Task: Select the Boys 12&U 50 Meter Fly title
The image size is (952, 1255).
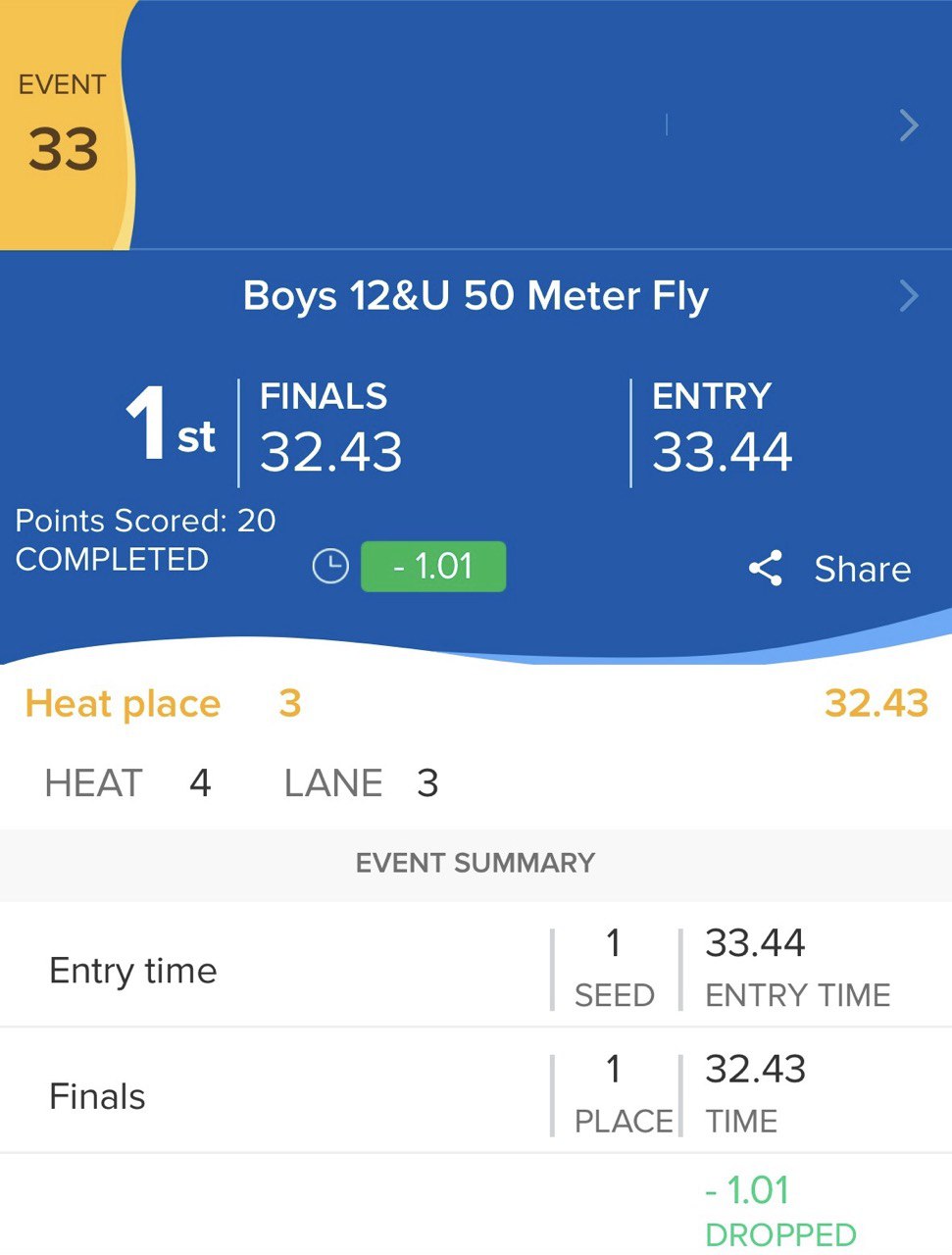Action: tap(476, 295)
